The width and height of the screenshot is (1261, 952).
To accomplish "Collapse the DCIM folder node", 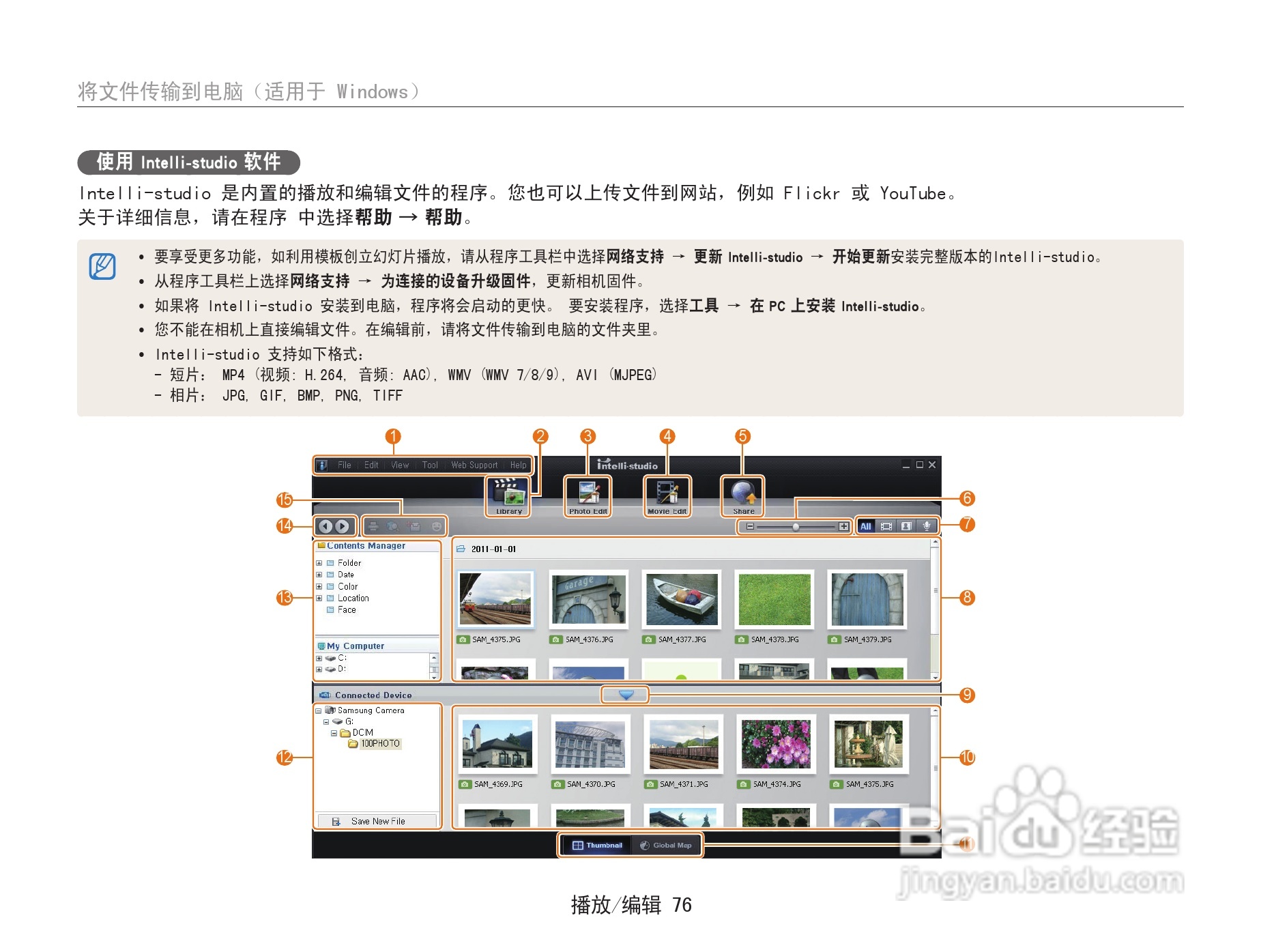I will [x=334, y=733].
